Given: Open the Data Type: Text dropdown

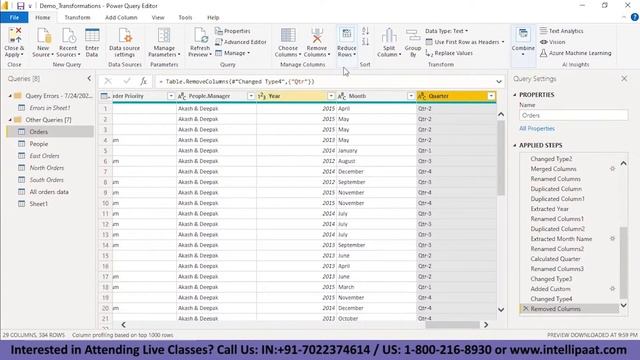Looking at the screenshot, I should pyautogui.click(x=447, y=31).
